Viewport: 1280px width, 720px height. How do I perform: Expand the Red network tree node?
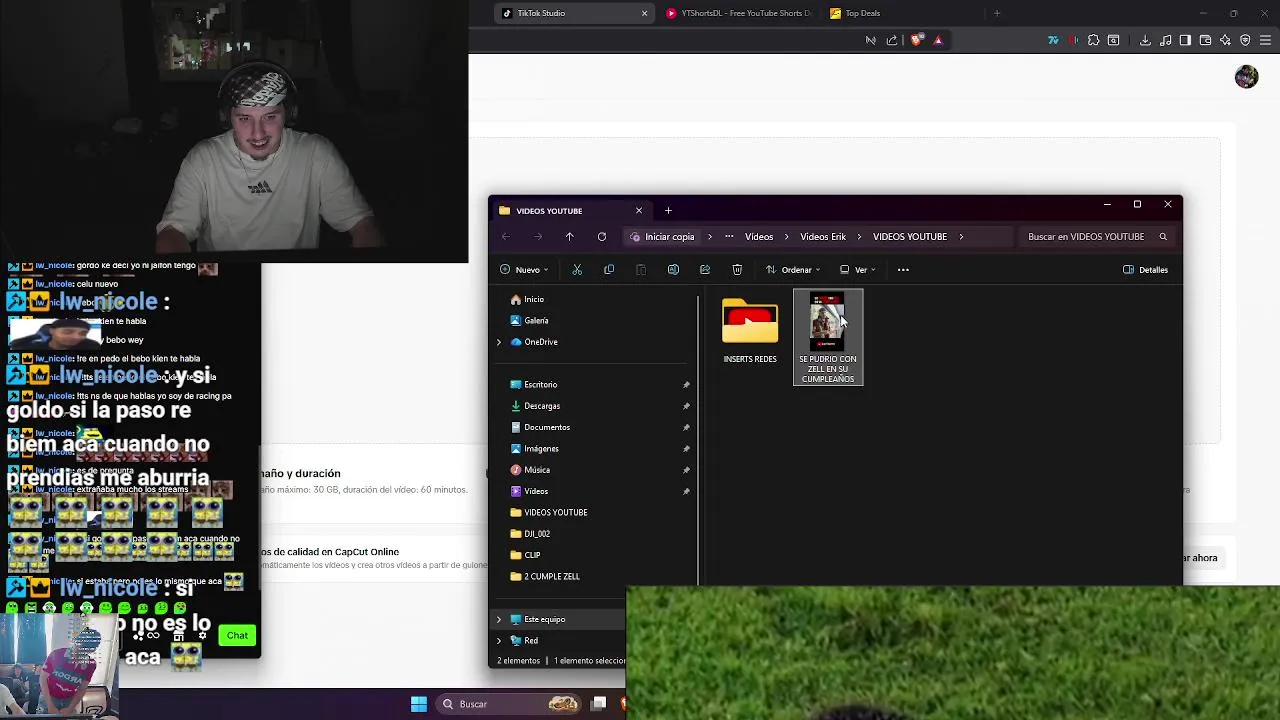(499, 640)
